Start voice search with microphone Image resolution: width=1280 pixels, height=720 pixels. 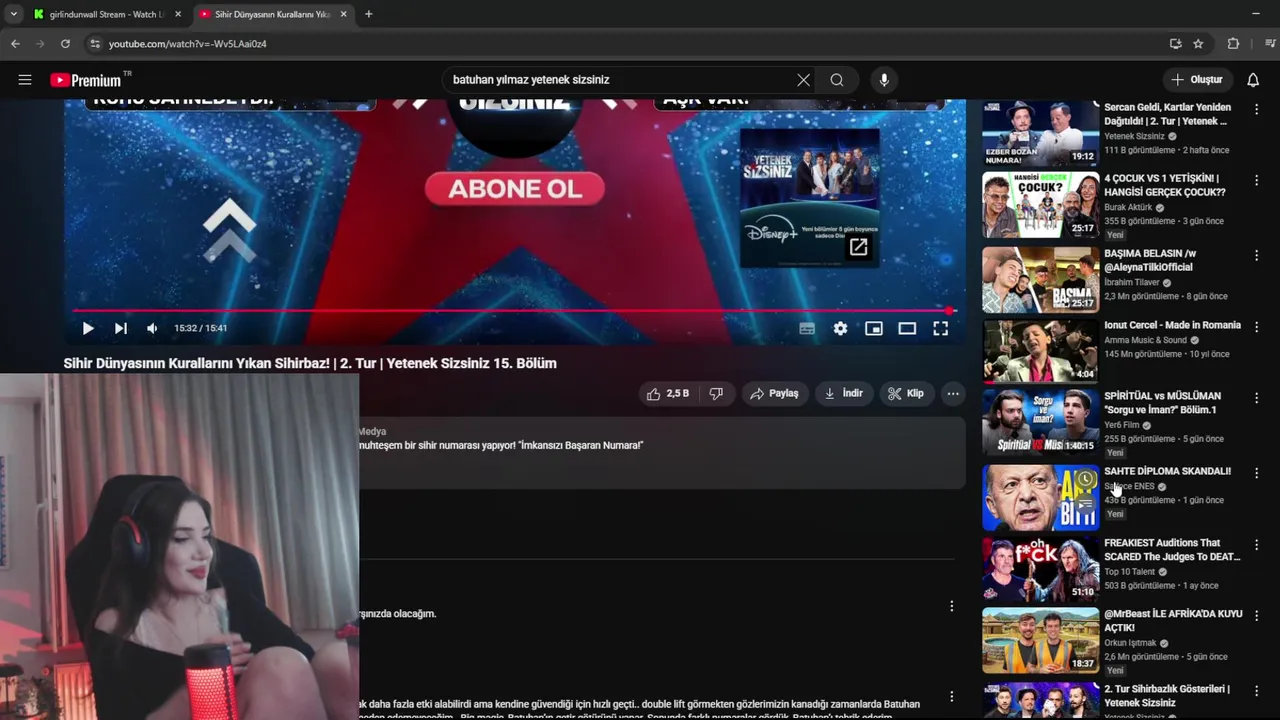pyautogui.click(x=884, y=80)
